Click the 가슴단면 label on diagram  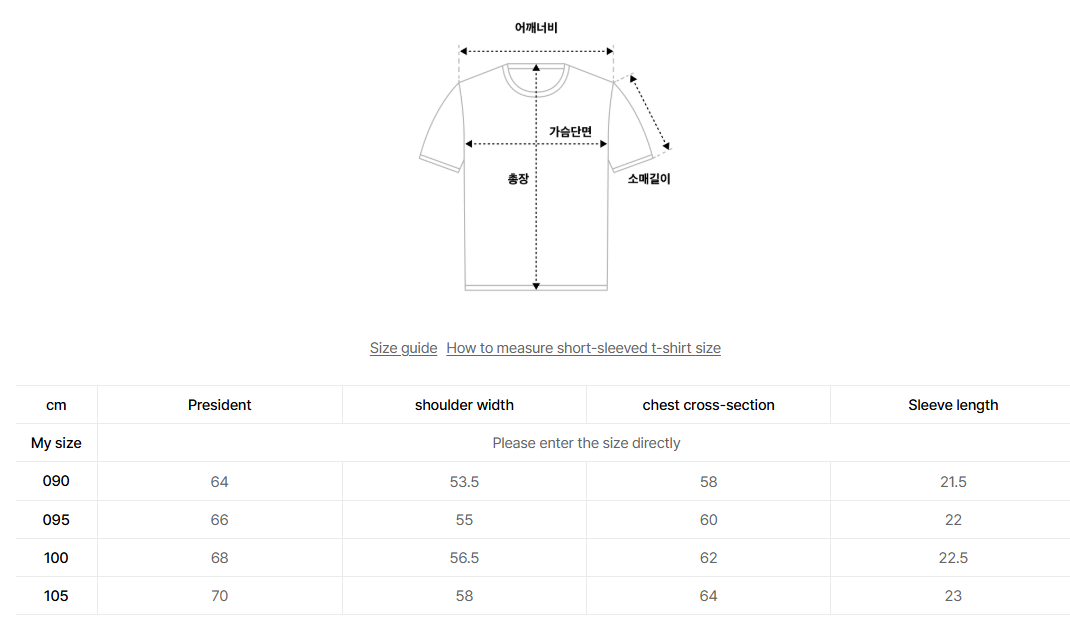click(x=570, y=132)
